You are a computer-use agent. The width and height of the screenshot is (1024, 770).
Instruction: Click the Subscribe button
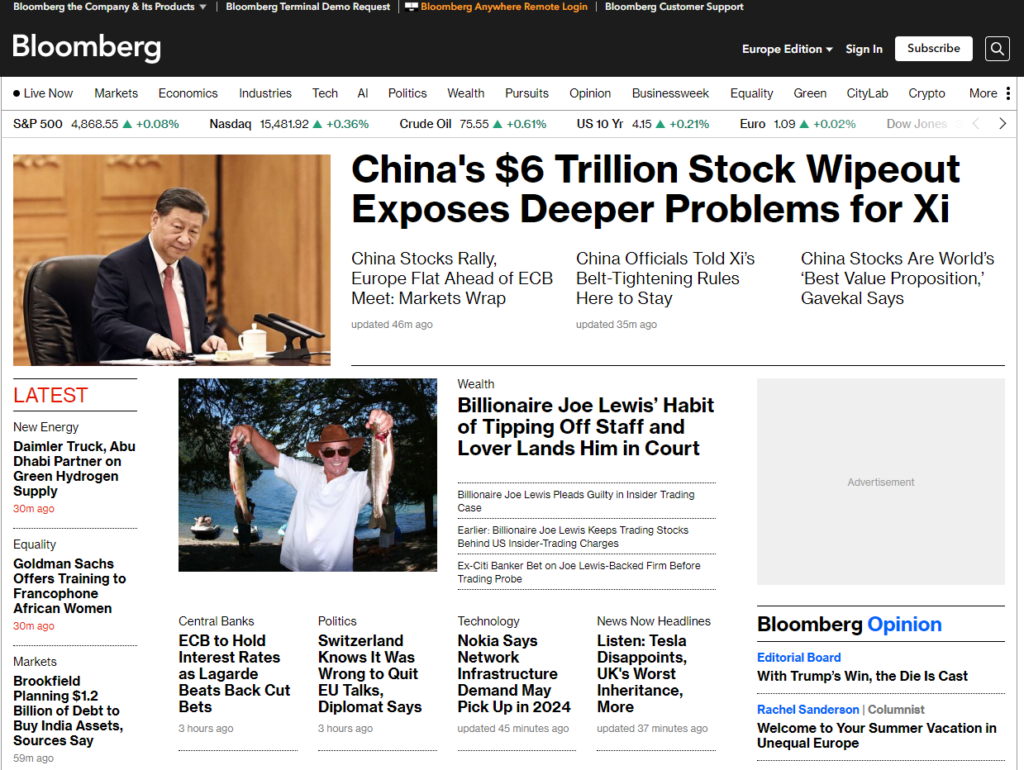(933, 48)
